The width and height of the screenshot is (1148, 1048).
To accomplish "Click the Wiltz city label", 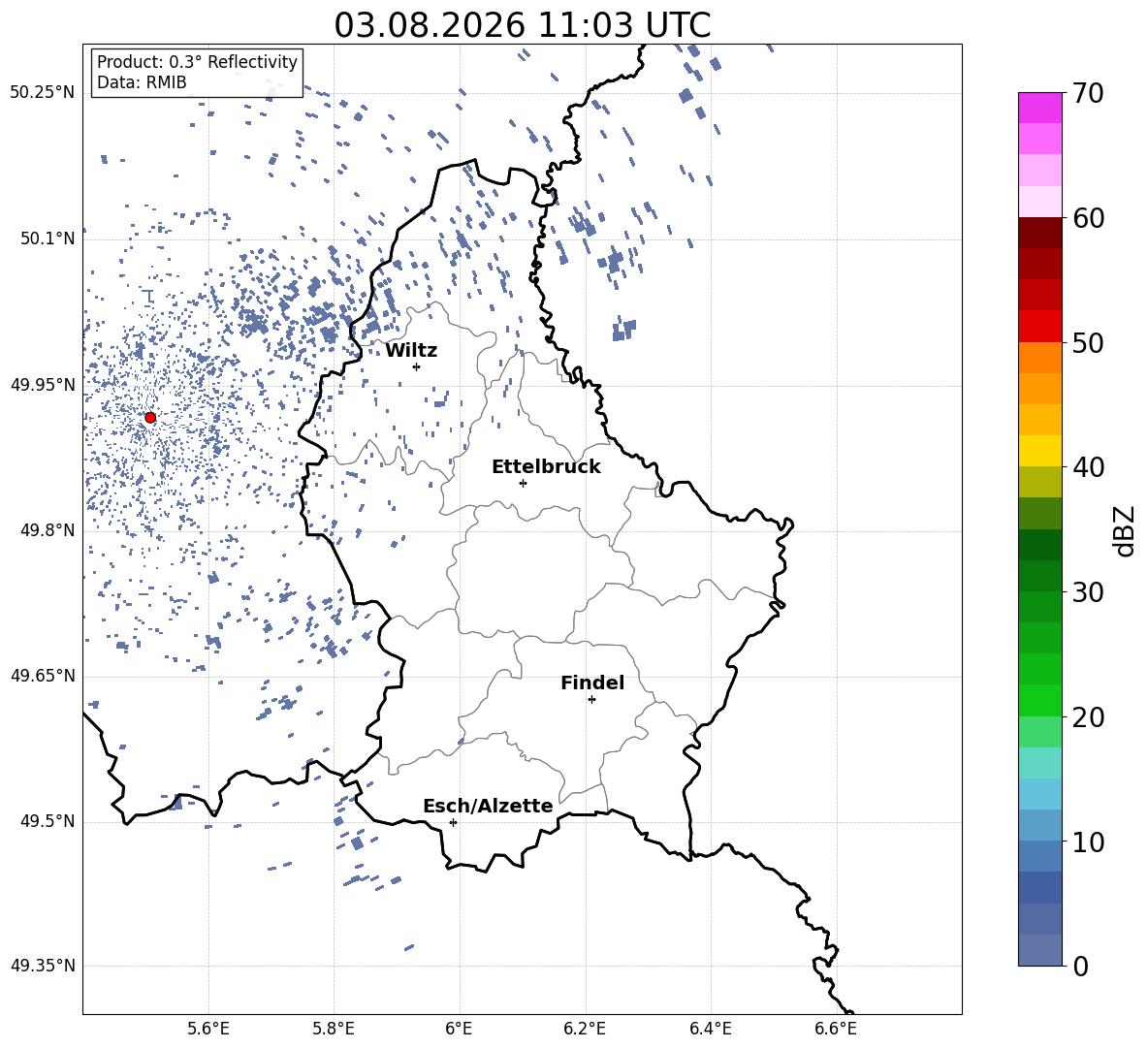I will pos(411,351).
